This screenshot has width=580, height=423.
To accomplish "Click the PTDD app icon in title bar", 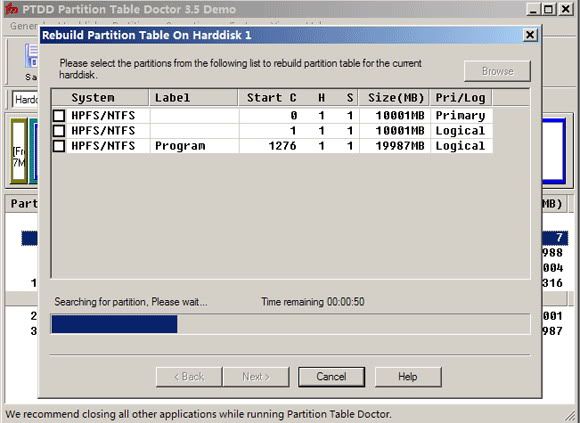I will pos(11,9).
